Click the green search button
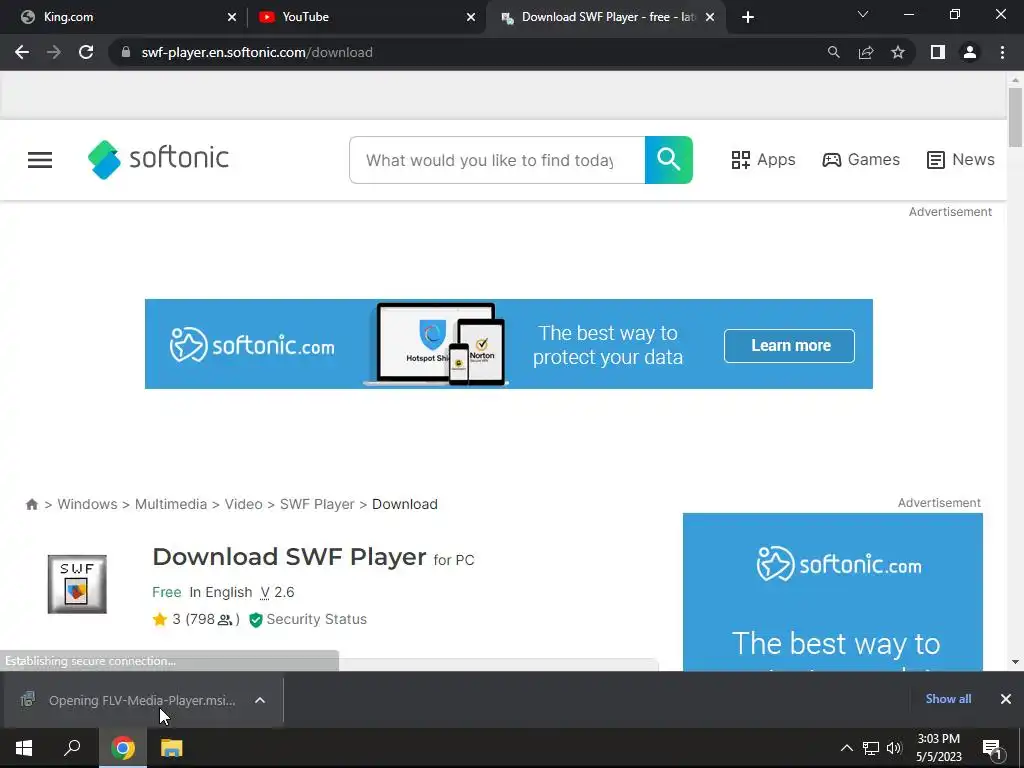 pos(669,160)
